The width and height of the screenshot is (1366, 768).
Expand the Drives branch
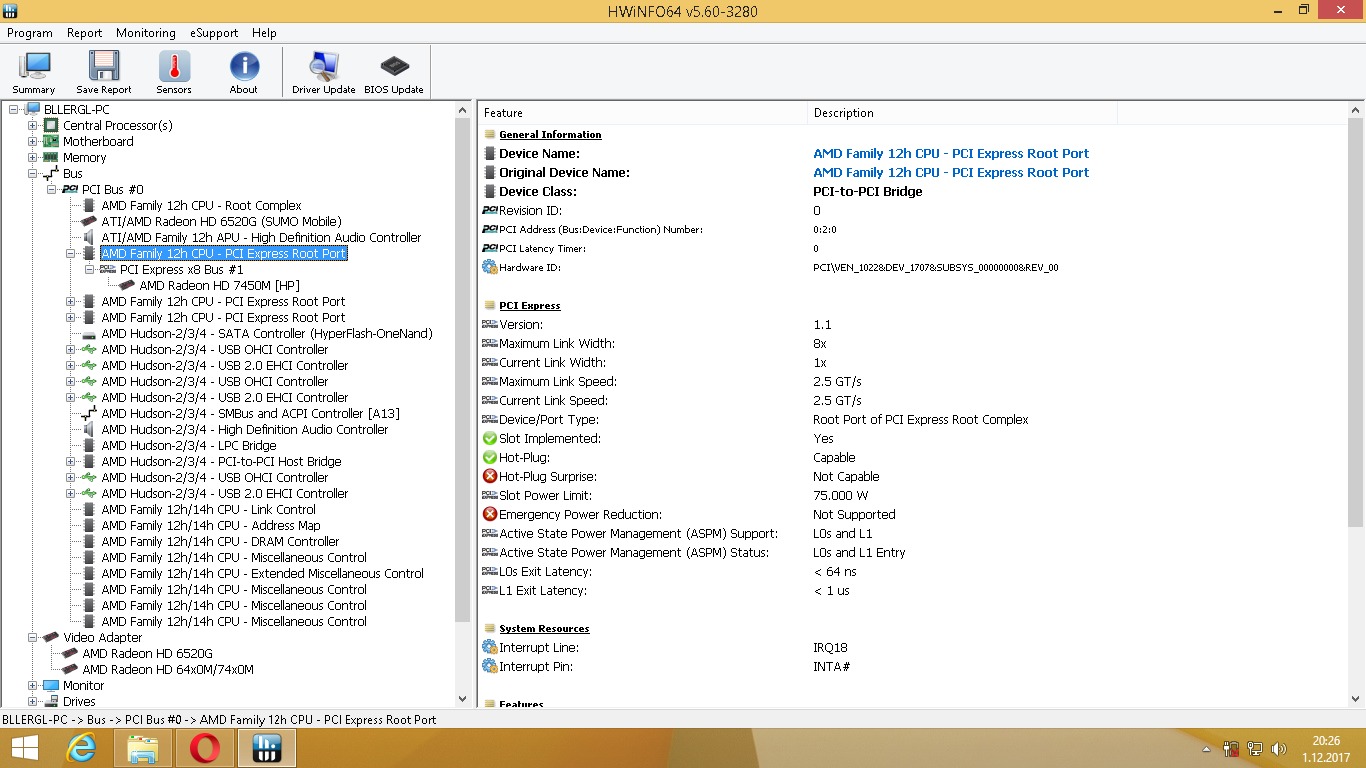pyautogui.click(x=32, y=701)
